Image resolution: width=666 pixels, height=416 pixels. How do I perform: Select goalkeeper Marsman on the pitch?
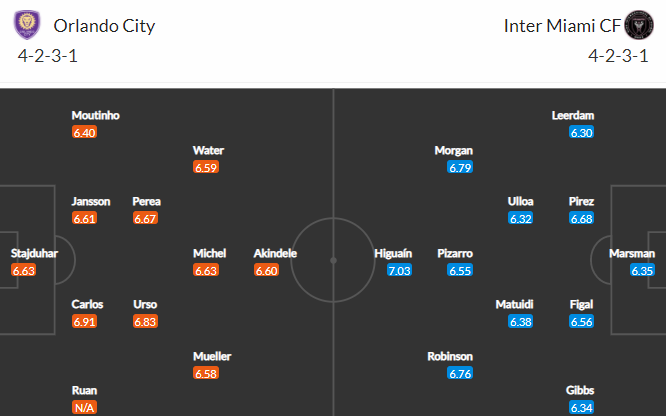632,253
